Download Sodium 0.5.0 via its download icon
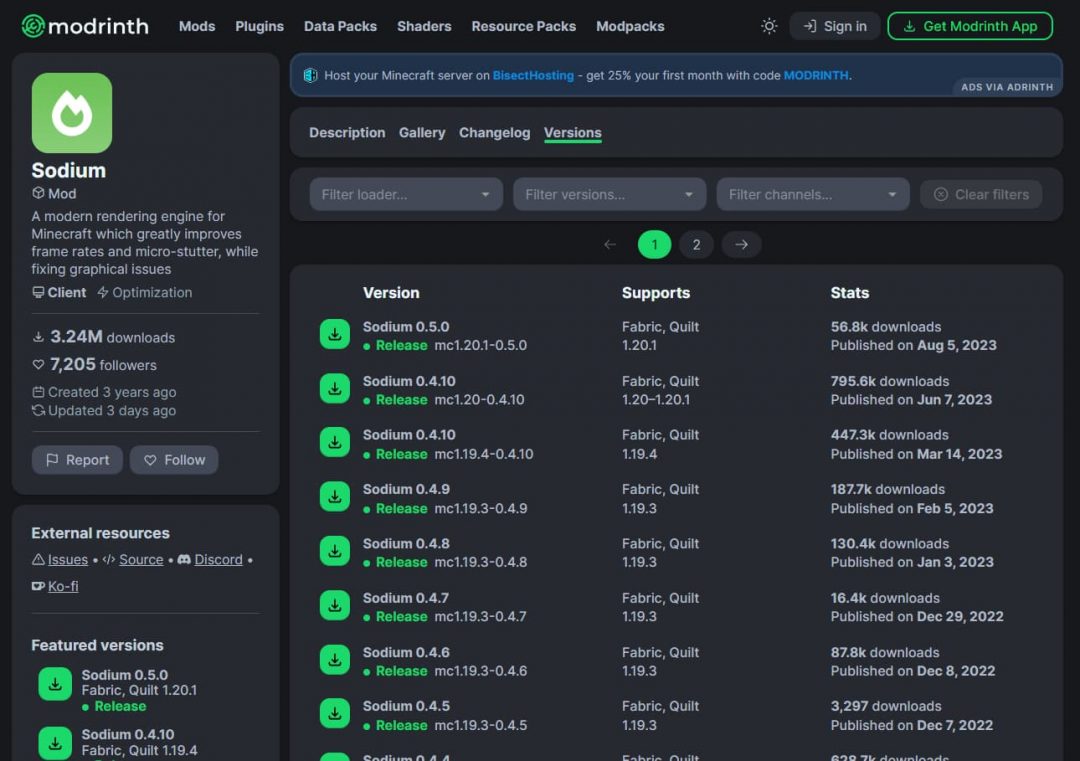Viewport: 1080px width, 761px height. tap(334, 333)
